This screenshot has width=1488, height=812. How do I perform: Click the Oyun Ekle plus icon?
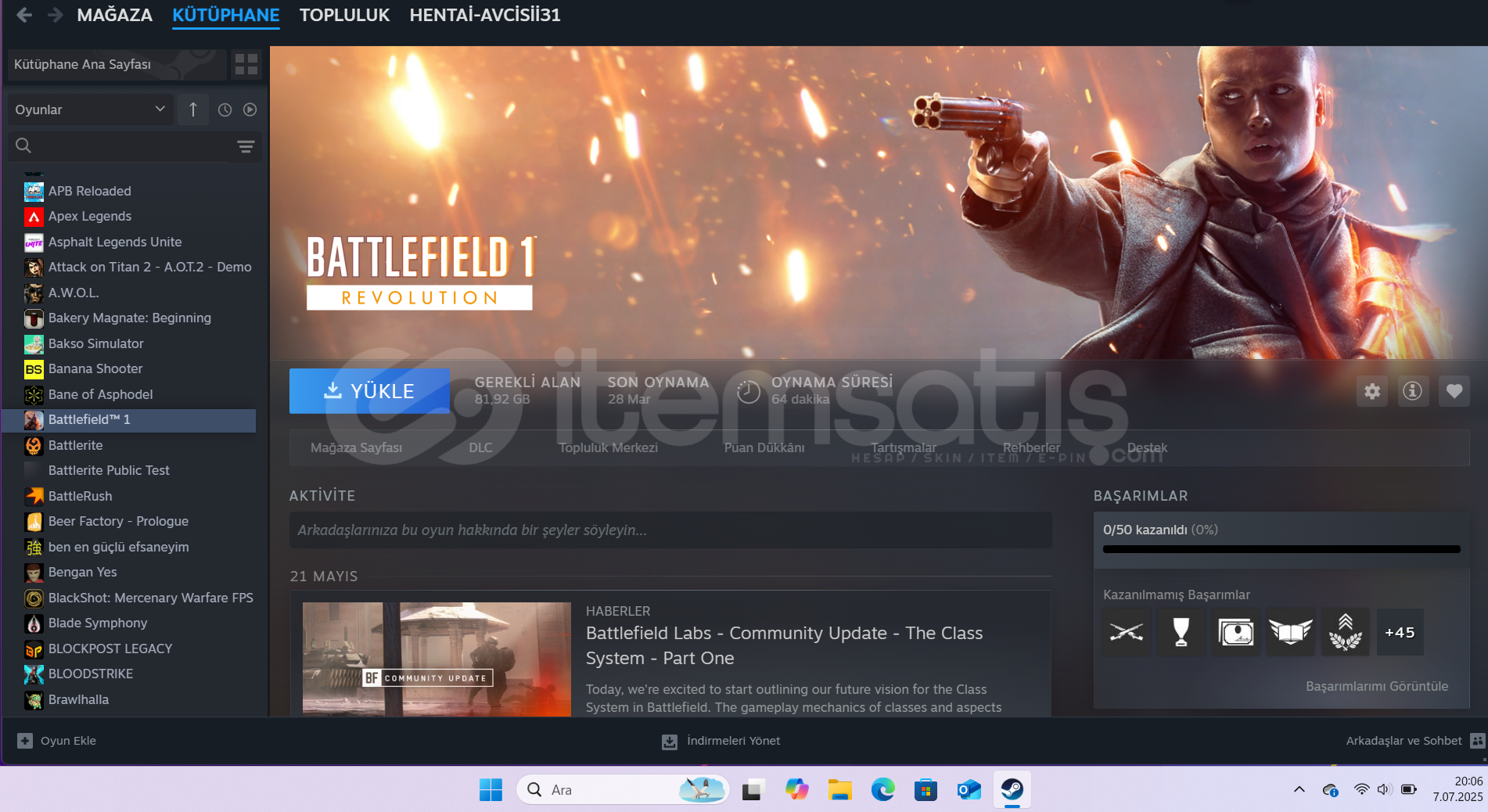pyautogui.click(x=25, y=741)
